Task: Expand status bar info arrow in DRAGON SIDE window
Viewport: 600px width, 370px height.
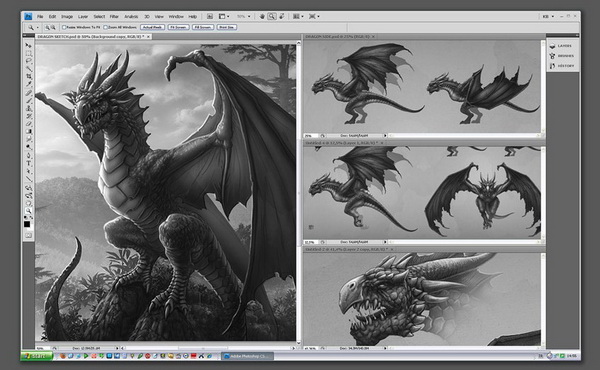Action: pos(385,135)
